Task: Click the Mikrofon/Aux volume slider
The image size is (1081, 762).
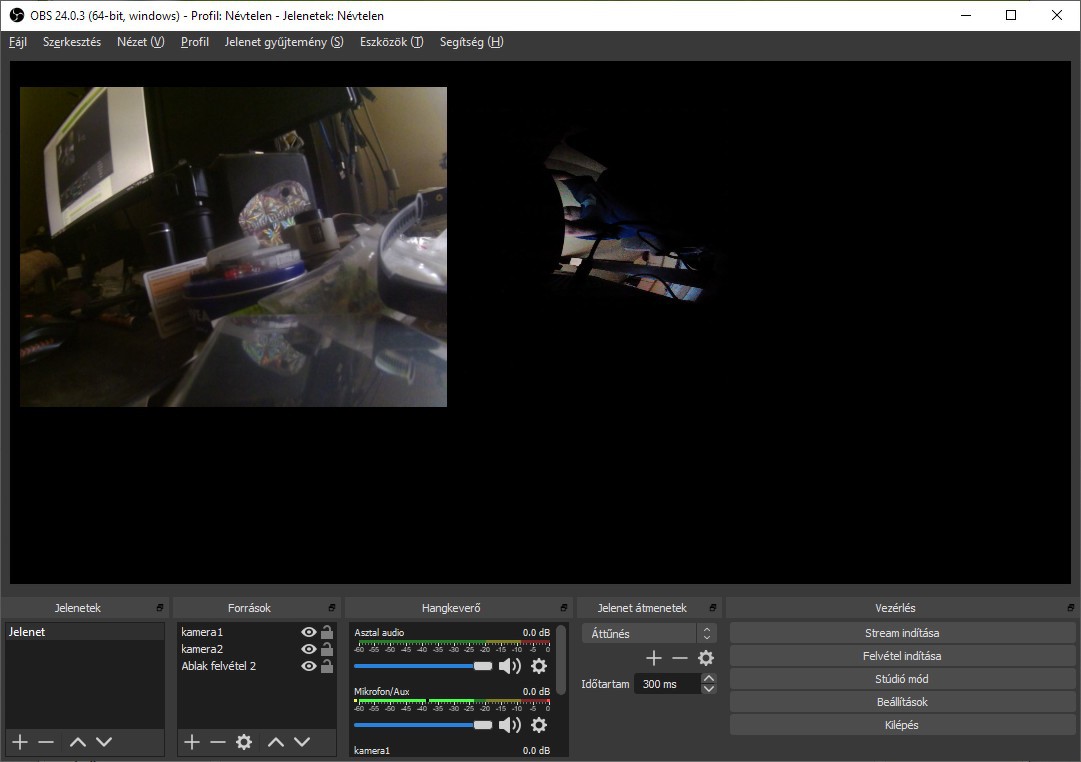Action: tap(423, 725)
